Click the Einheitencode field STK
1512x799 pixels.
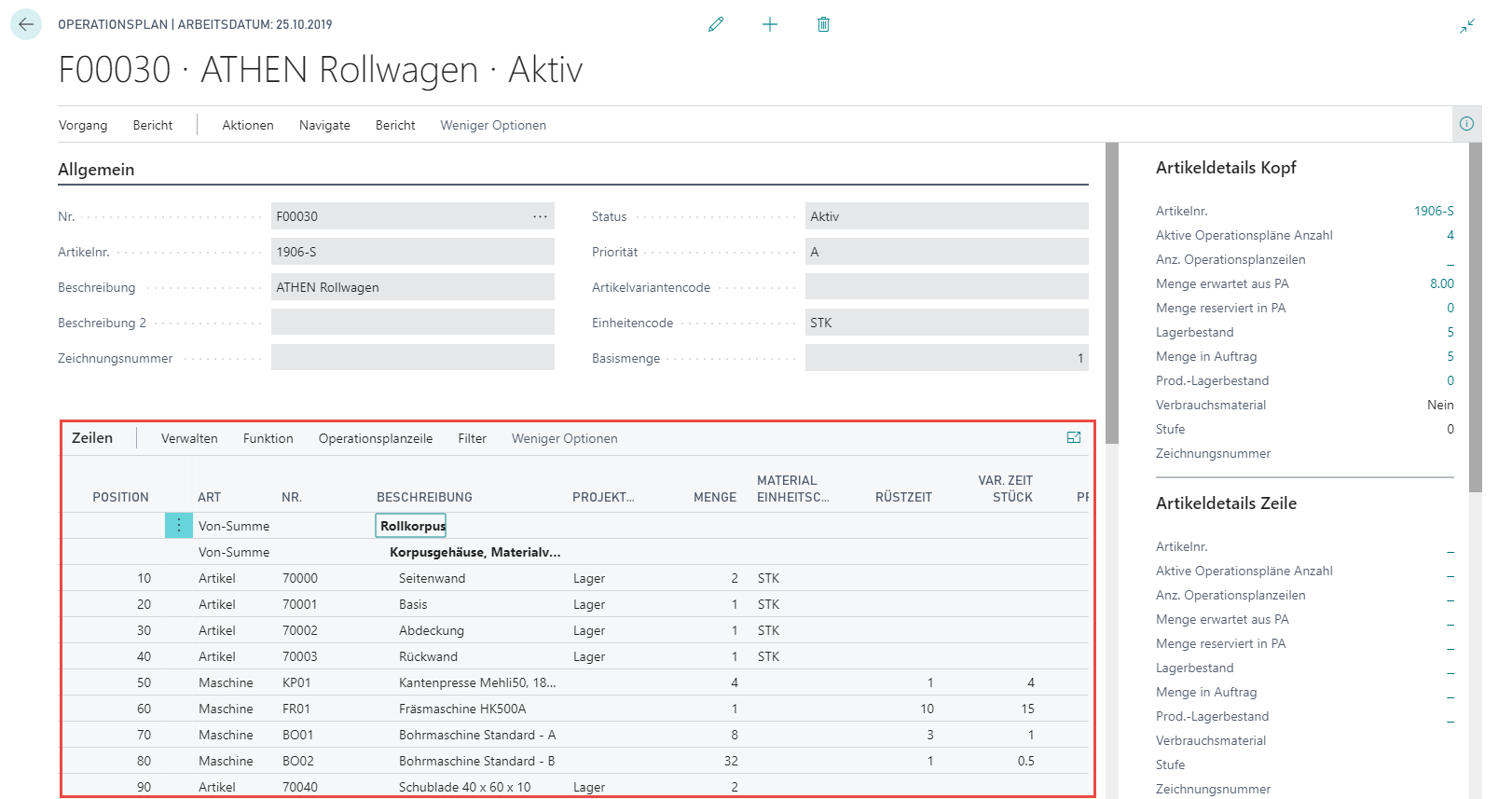[946, 323]
